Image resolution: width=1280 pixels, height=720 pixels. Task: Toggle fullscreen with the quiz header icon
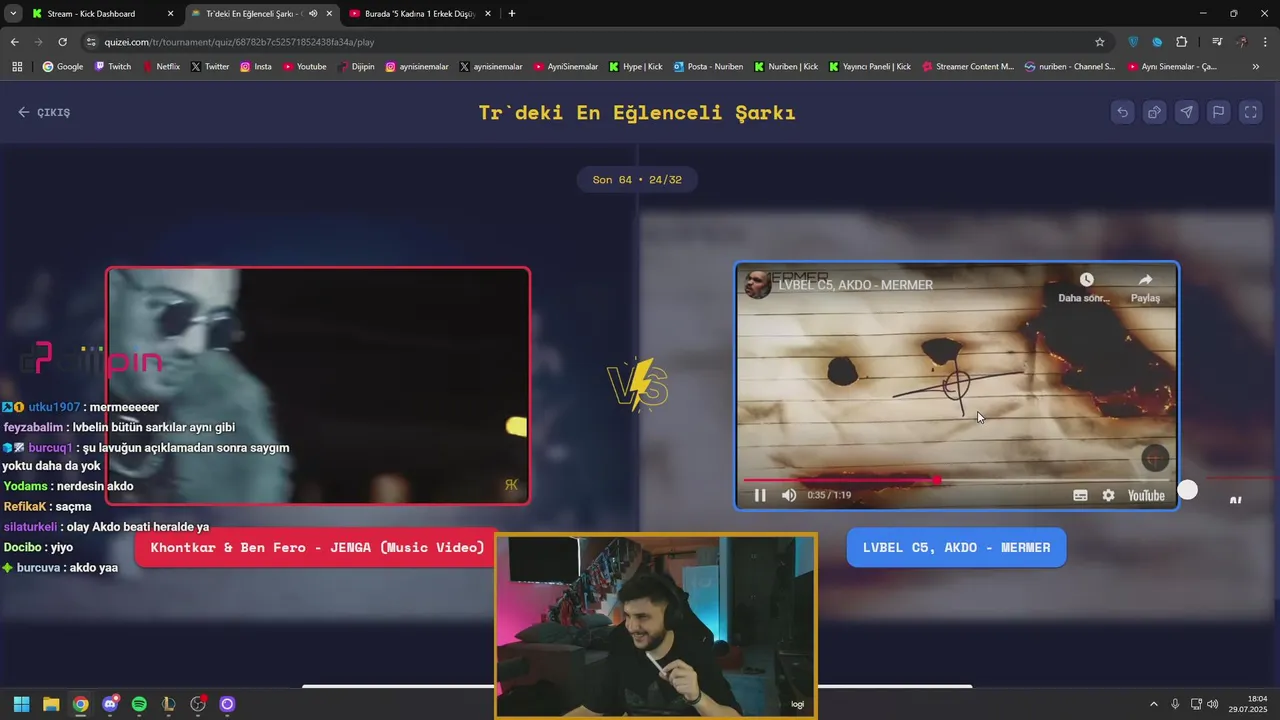point(1250,112)
